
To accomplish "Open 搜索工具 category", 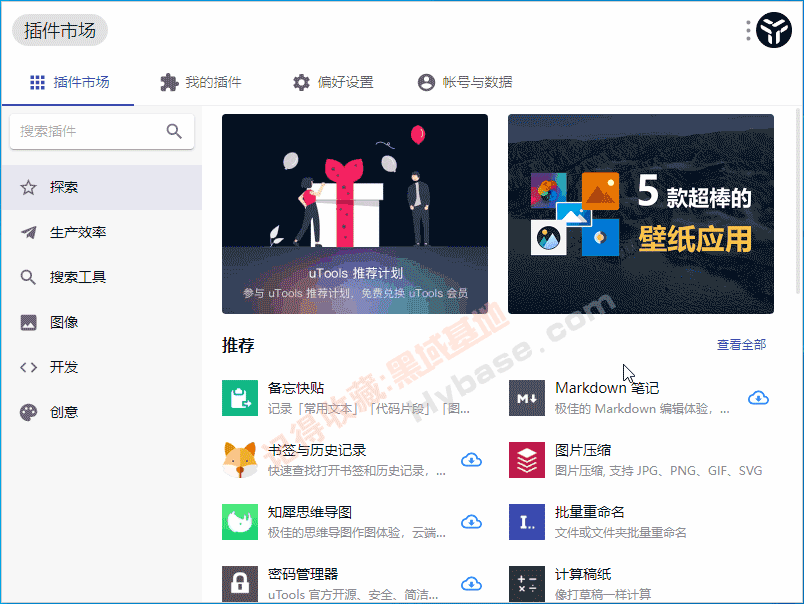I will click(x=102, y=277).
